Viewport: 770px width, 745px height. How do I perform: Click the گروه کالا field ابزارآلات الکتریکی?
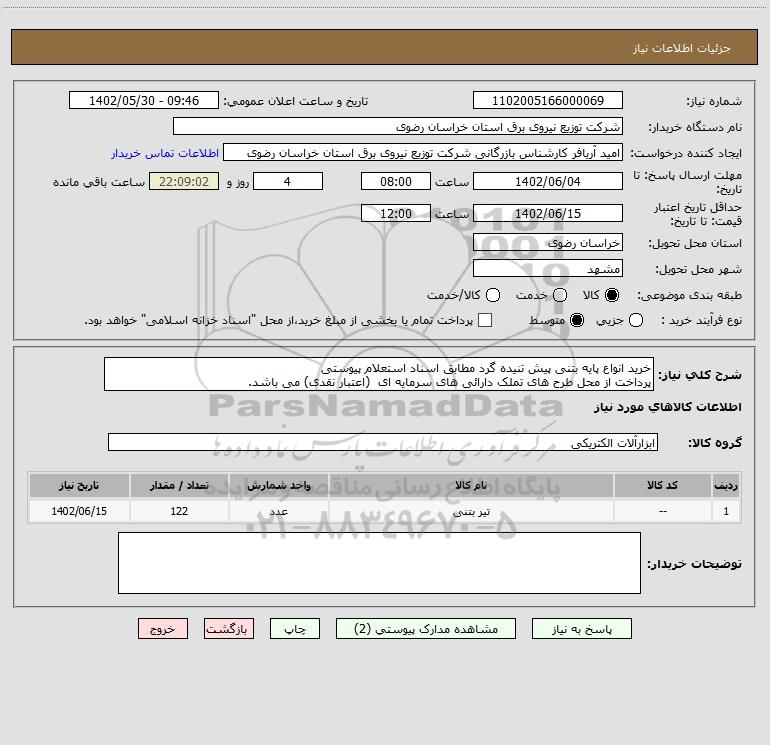383,442
